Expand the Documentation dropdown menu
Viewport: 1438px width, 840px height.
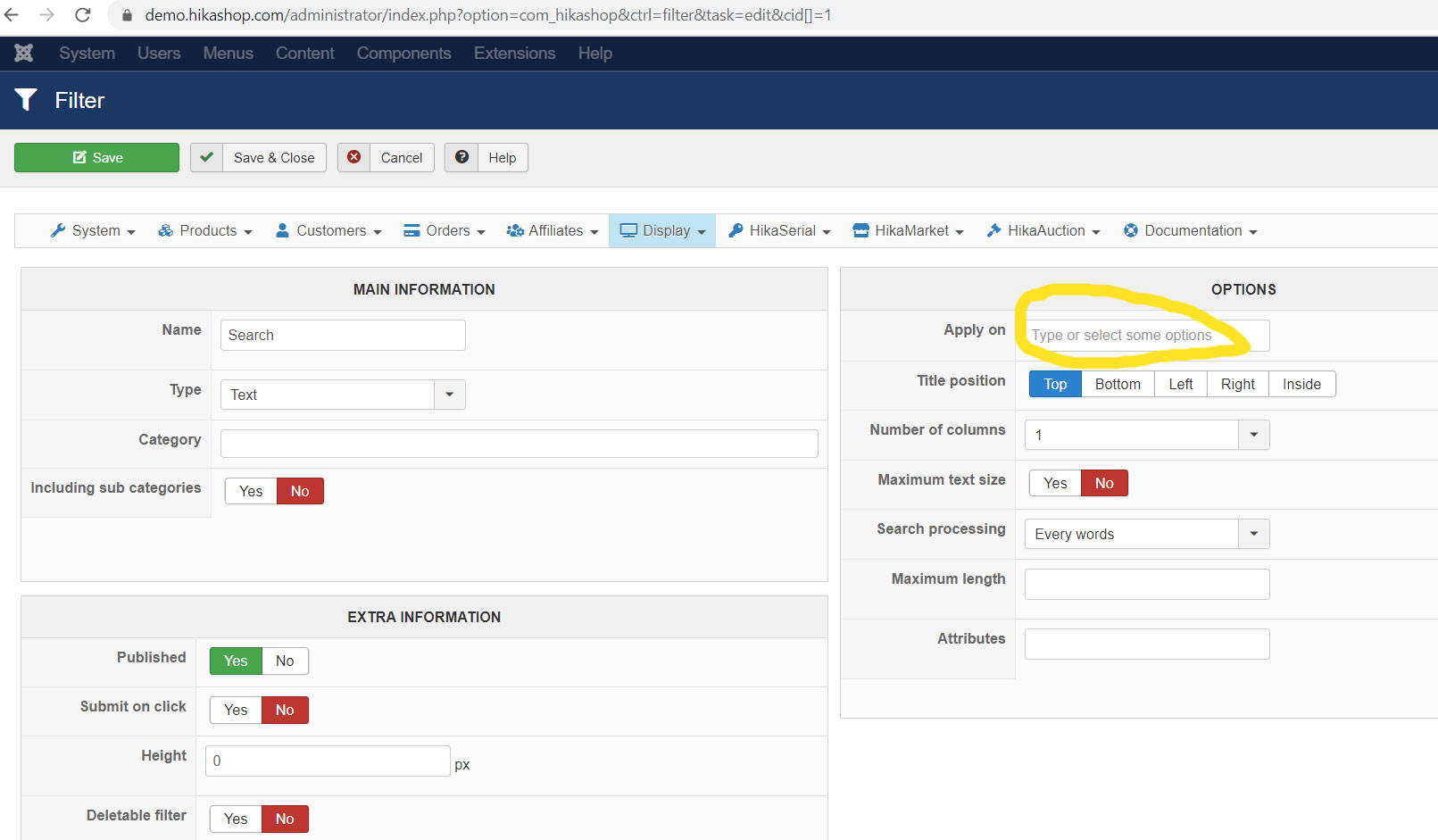click(1191, 230)
